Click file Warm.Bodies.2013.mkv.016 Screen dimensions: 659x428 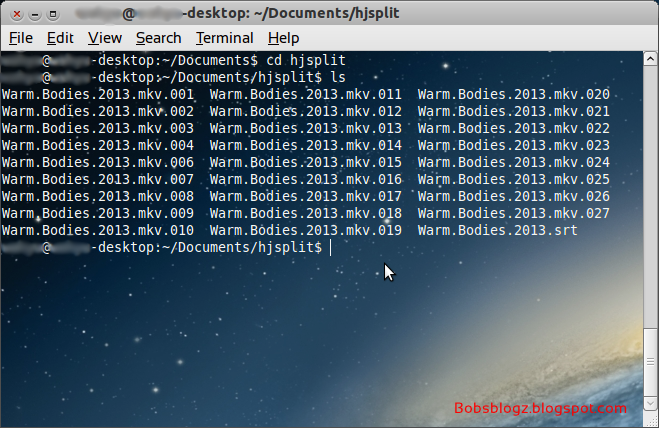point(306,180)
